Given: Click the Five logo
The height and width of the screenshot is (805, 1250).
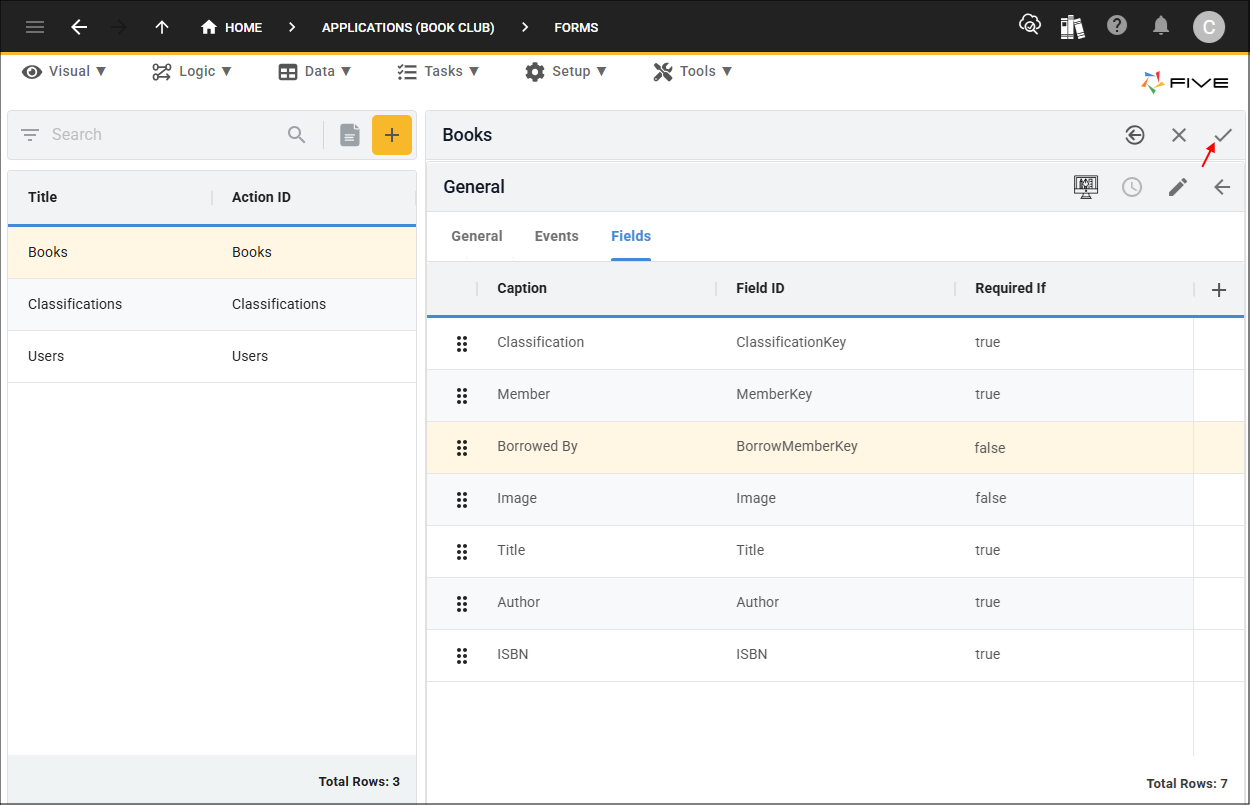Looking at the screenshot, I should pos(1185,83).
